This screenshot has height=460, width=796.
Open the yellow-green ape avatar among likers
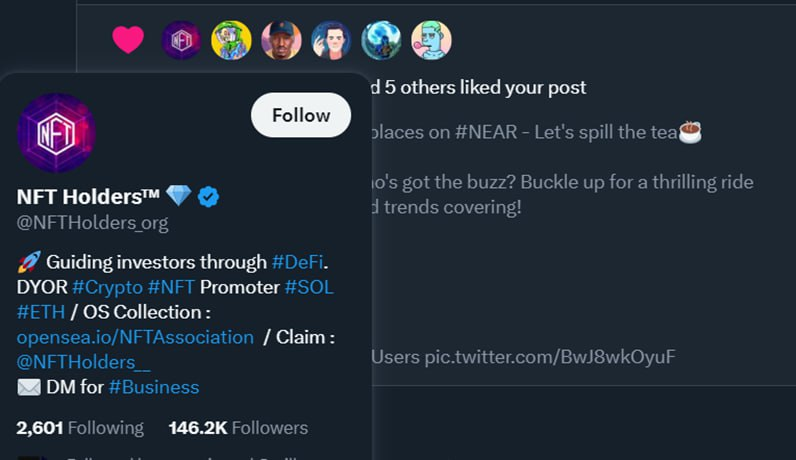pos(231,40)
